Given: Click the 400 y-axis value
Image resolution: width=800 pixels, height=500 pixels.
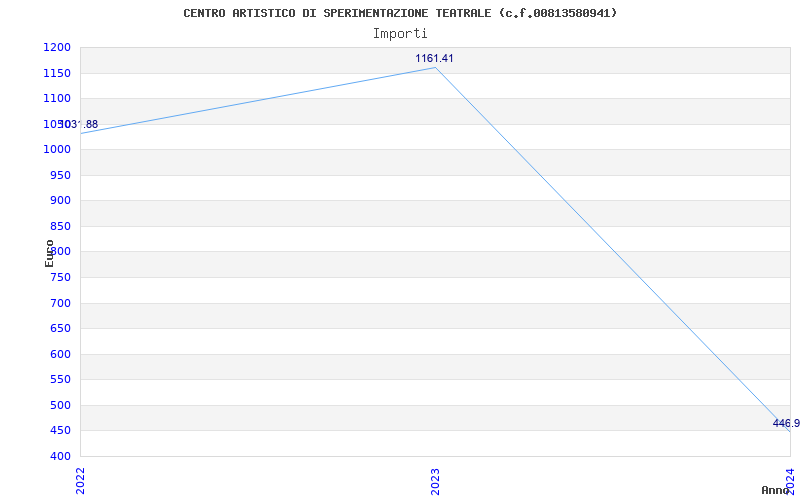Looking at the screenshot, I should 60,456.
